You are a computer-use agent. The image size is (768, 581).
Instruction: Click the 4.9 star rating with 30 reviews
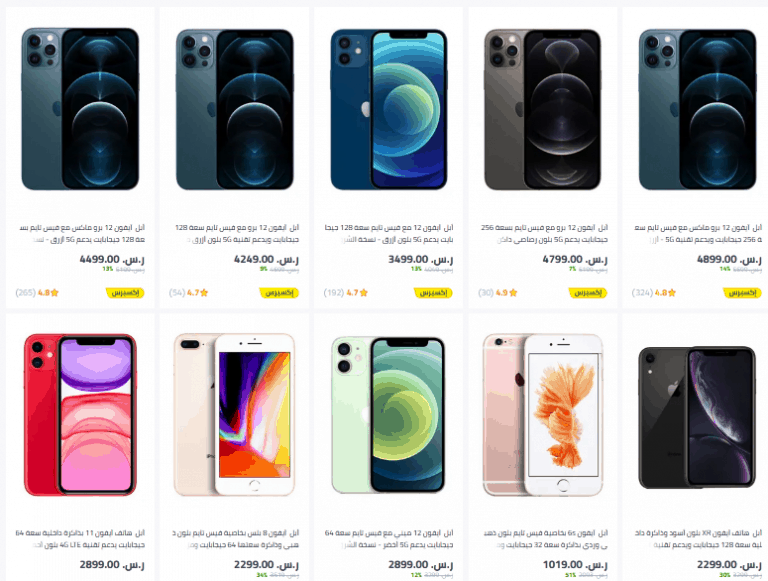(498, 293)
